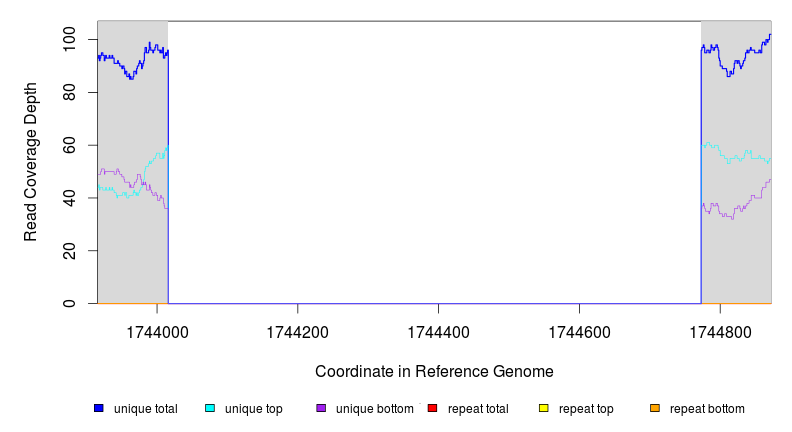Screen dimensions: 792x432
Task: Click the purple unique bottom legend swatch
Action: coord(321,408)
